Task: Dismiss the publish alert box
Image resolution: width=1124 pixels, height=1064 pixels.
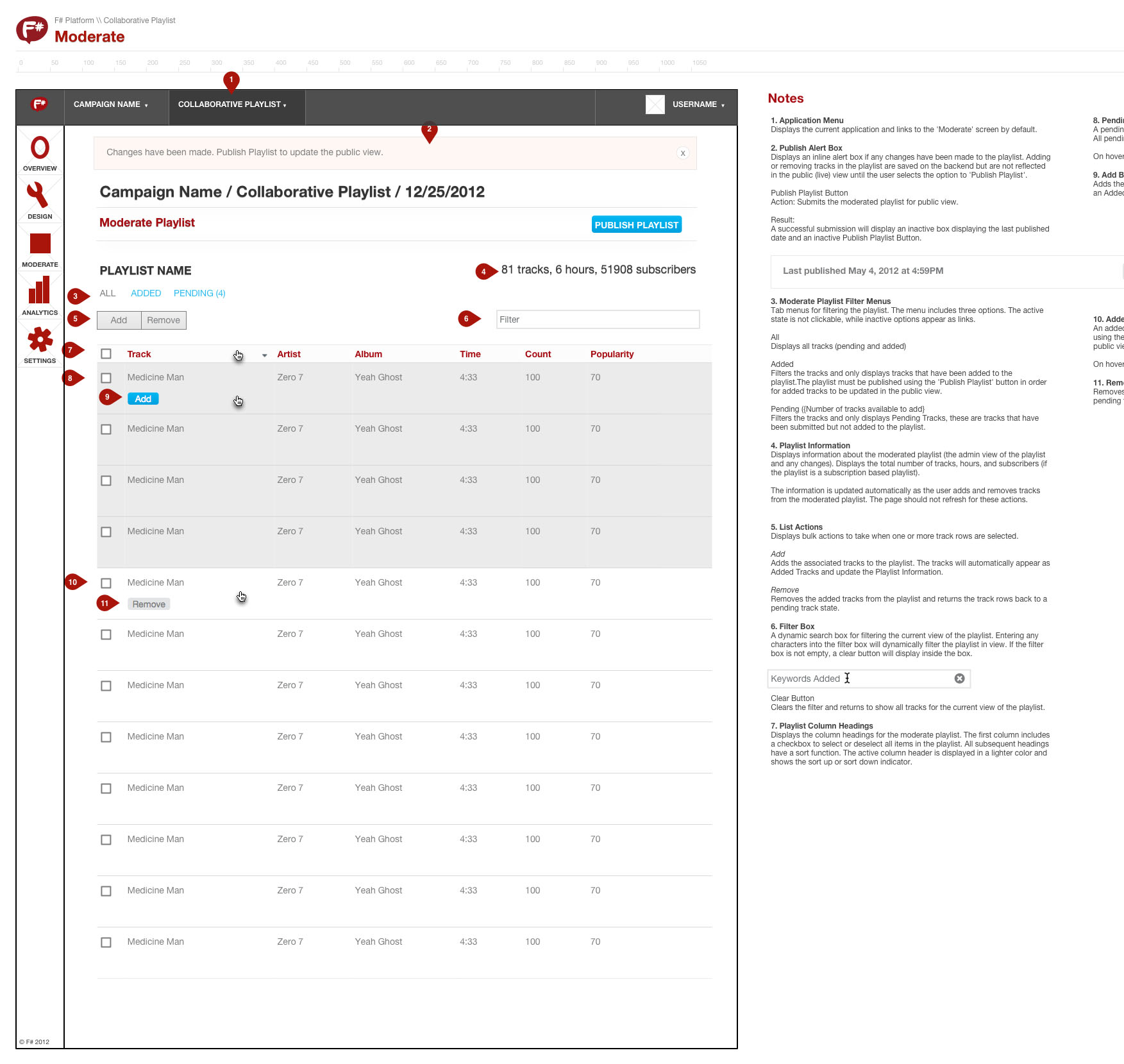Action: (683, 153)
